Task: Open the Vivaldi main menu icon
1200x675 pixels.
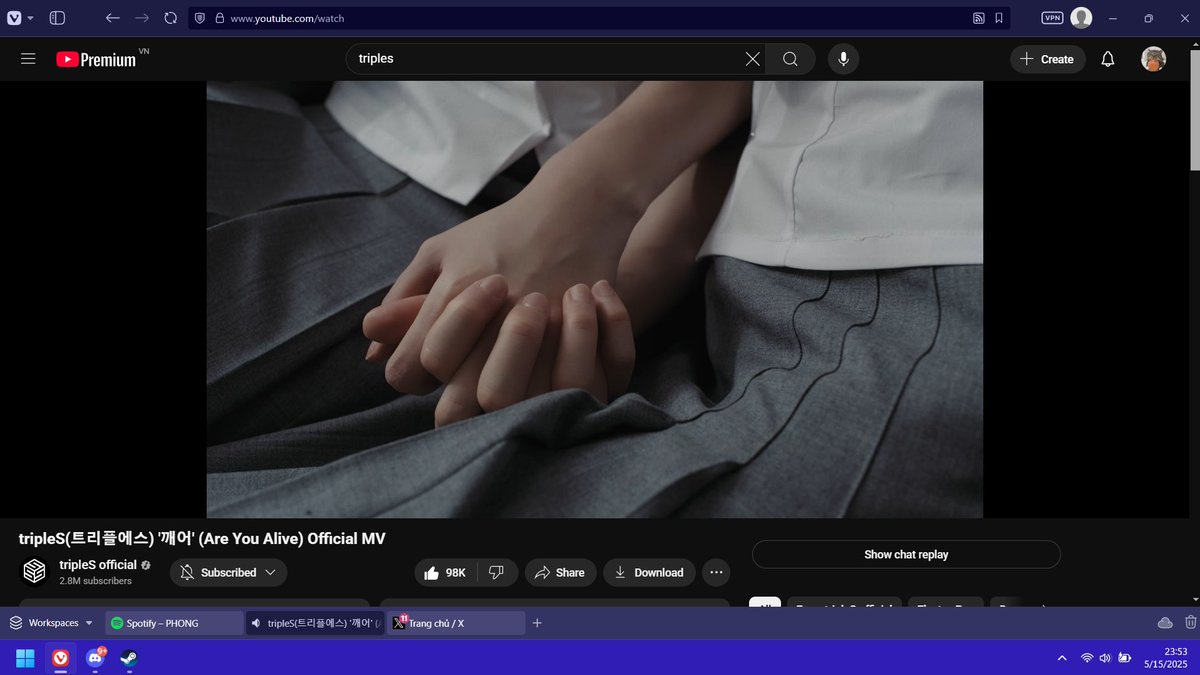Action: tap(15, 18)
